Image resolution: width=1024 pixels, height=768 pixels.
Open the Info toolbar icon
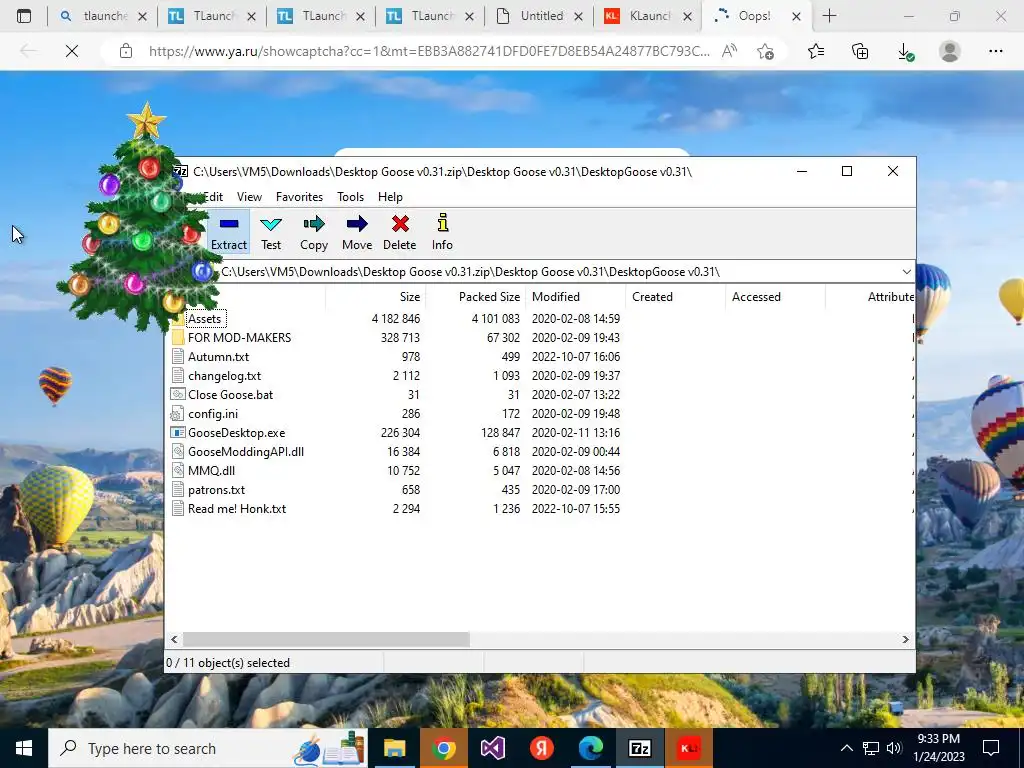coord(442,232)
